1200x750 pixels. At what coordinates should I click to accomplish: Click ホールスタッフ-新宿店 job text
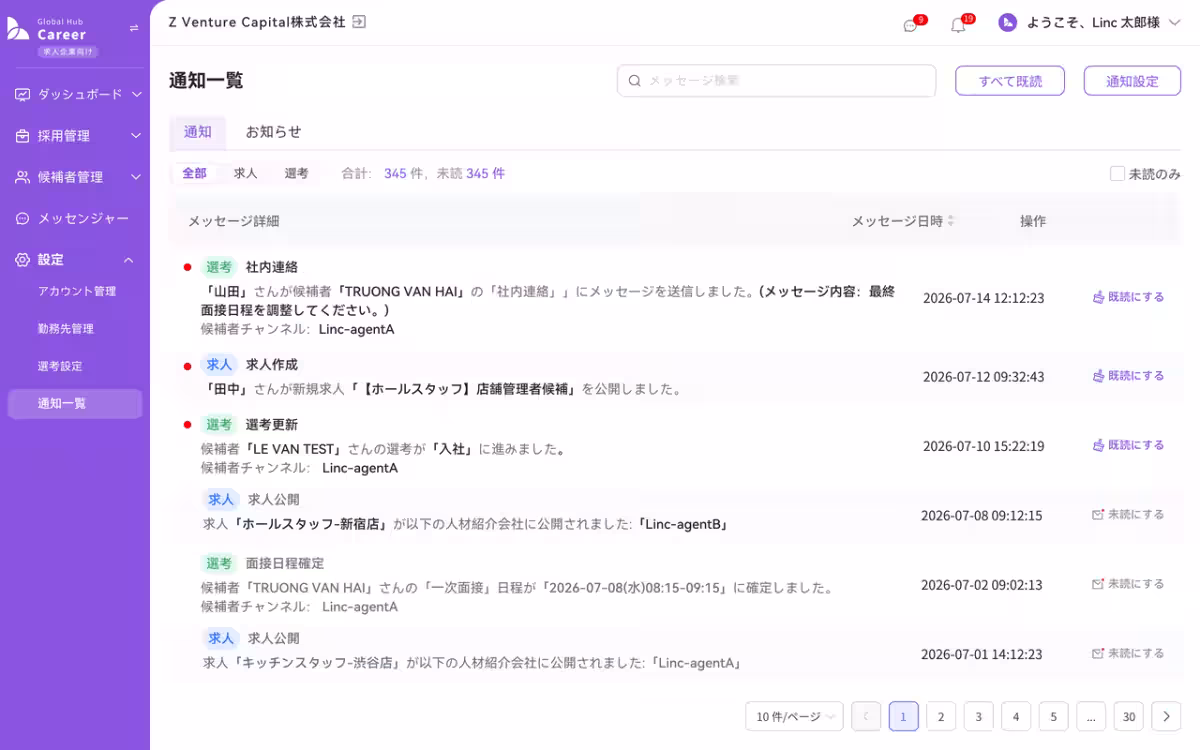(x=311, y=524)
